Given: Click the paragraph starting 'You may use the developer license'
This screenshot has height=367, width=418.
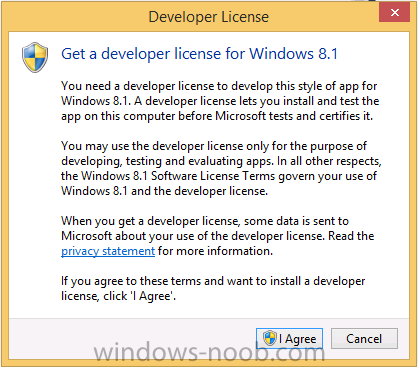Looking at the screenshot, I should pyautogui.click(x=221, y=168).
